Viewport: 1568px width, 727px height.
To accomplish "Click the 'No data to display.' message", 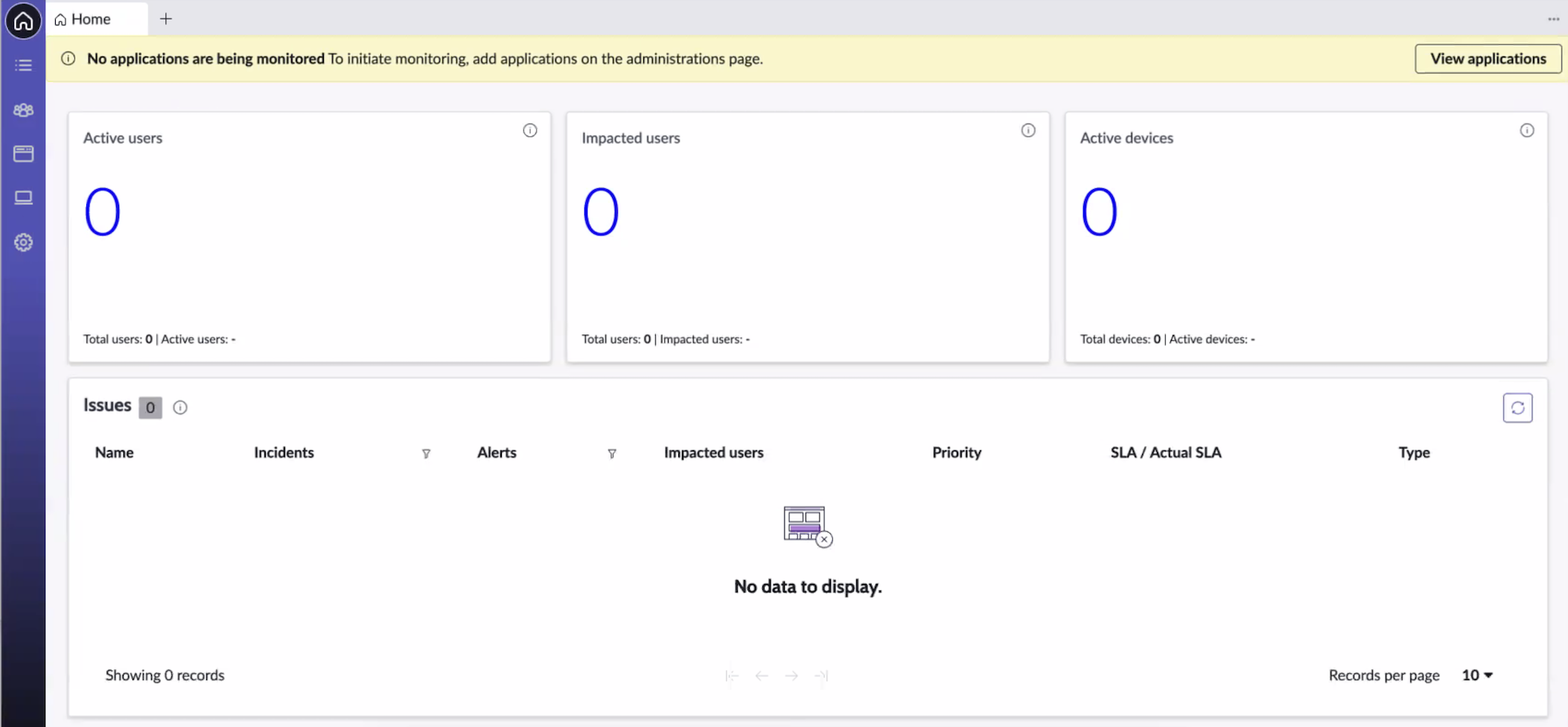I will click(808, 586).
